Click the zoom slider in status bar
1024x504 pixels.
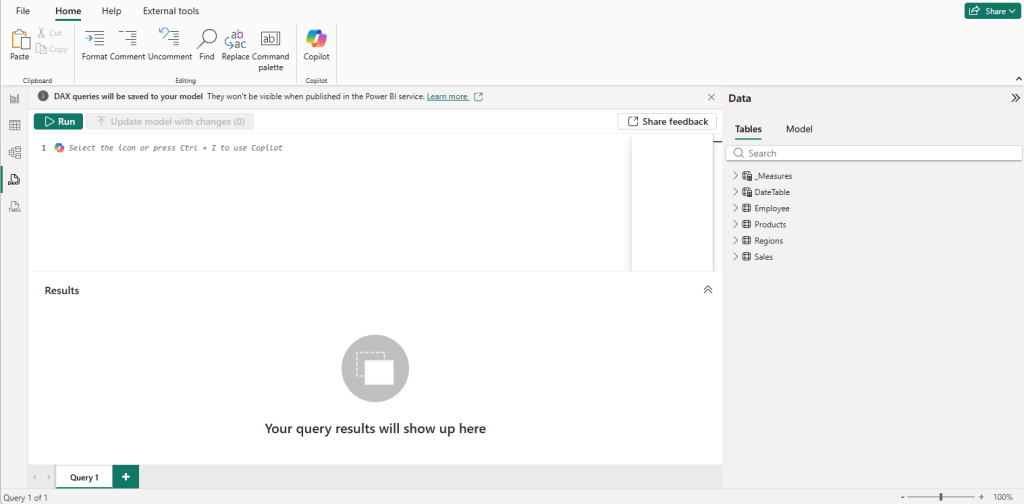point(940,497)
